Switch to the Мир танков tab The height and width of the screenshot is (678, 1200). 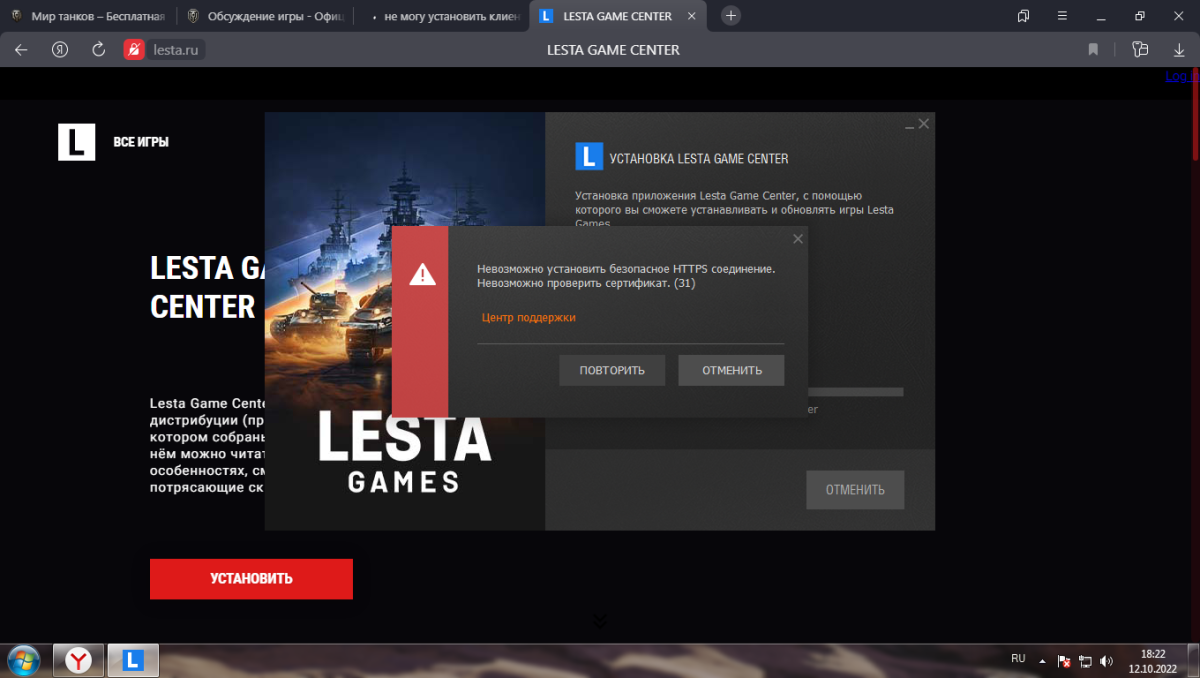tap(88, 16)
